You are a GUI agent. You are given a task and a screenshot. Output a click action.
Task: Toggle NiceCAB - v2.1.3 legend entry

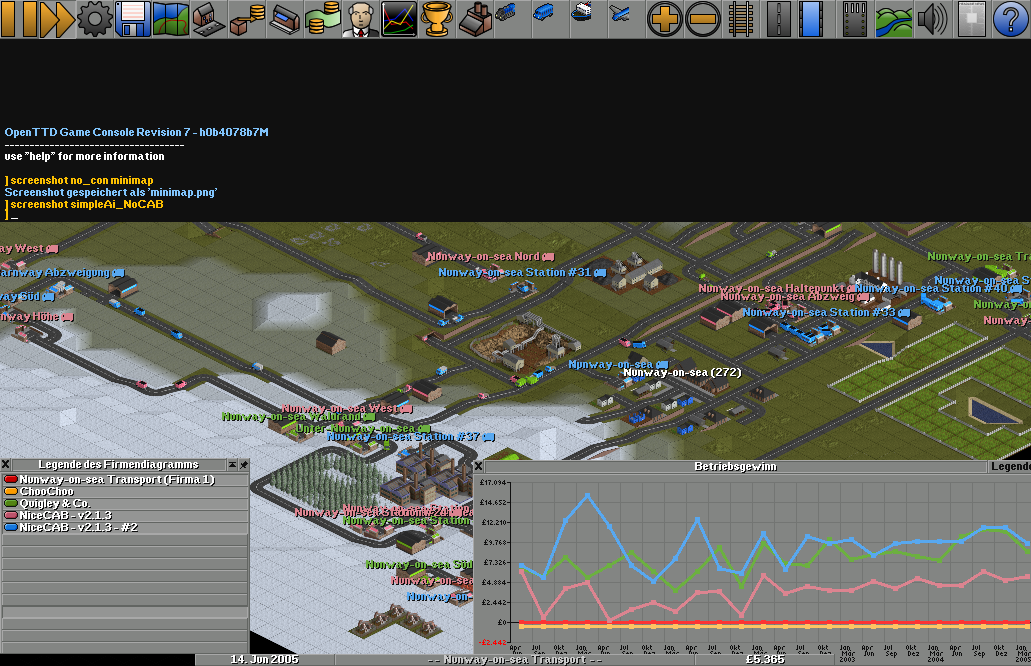coord(125,515)
